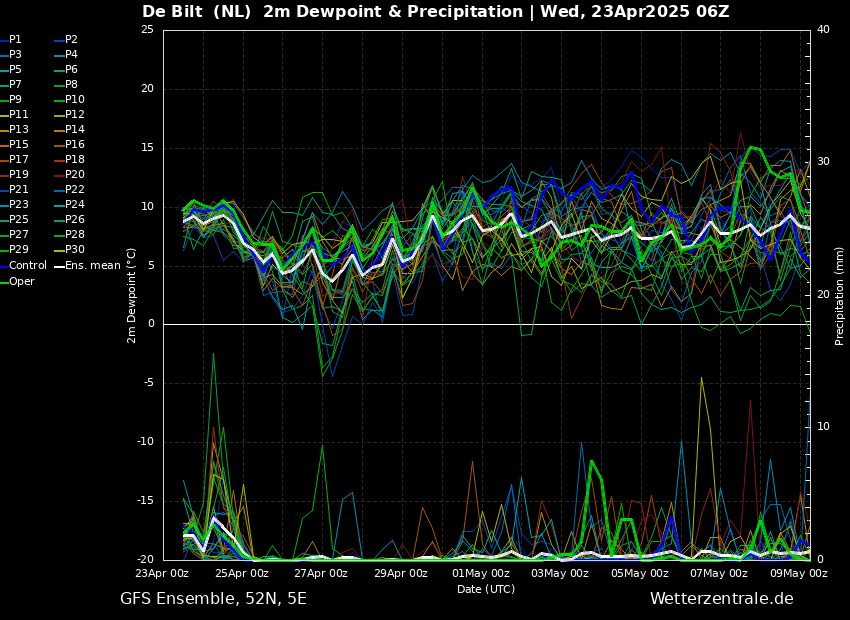Select legend label P3
Viewport: 850px width, 620px height.
tap(11, 55)
